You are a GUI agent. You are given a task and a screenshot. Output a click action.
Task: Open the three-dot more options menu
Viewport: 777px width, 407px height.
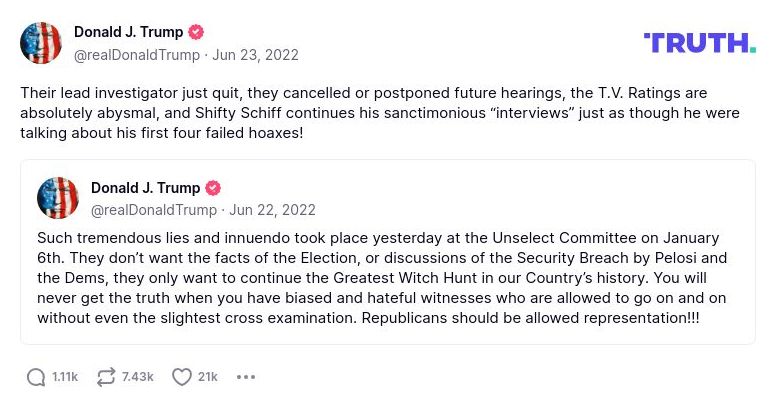[246, 377]
